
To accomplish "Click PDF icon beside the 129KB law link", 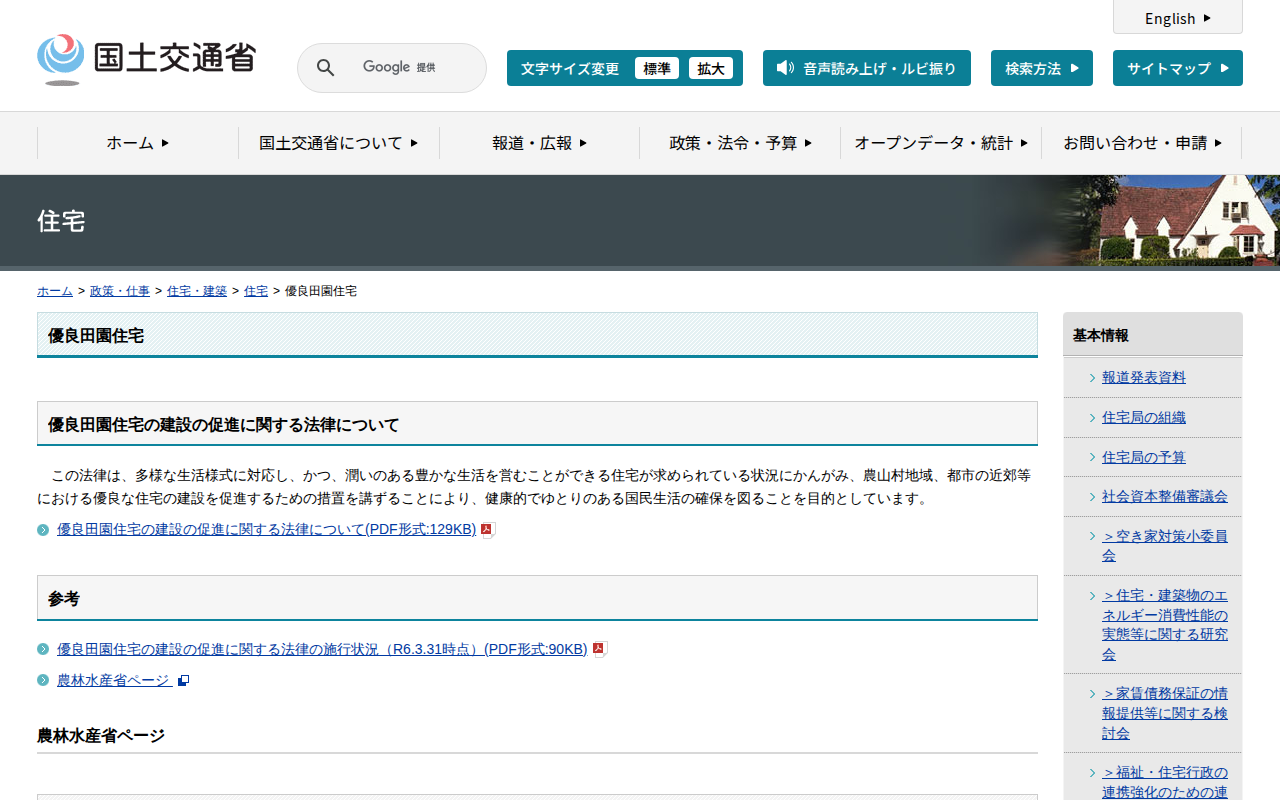I will pyautogui.click(x=487, y=530).
